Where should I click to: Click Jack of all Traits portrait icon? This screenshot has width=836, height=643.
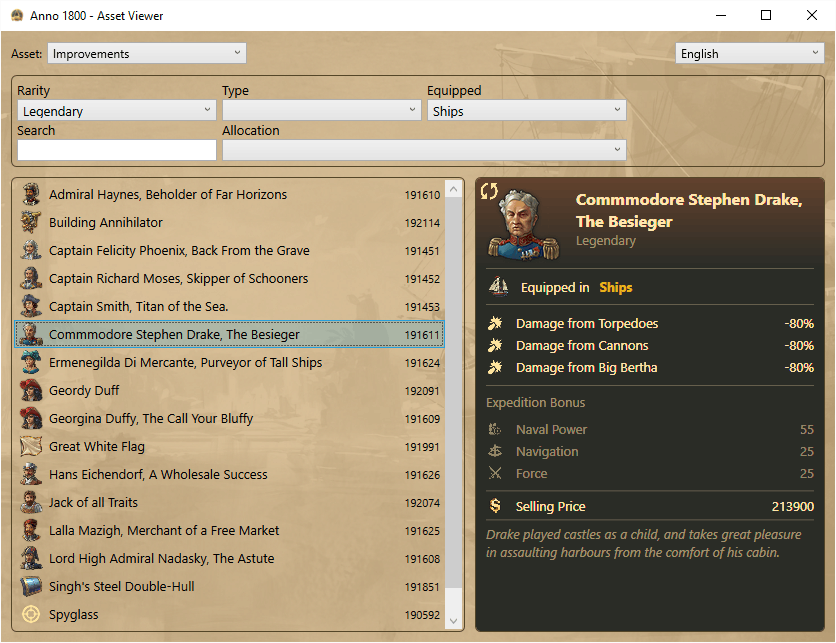(x=31, y=502)
